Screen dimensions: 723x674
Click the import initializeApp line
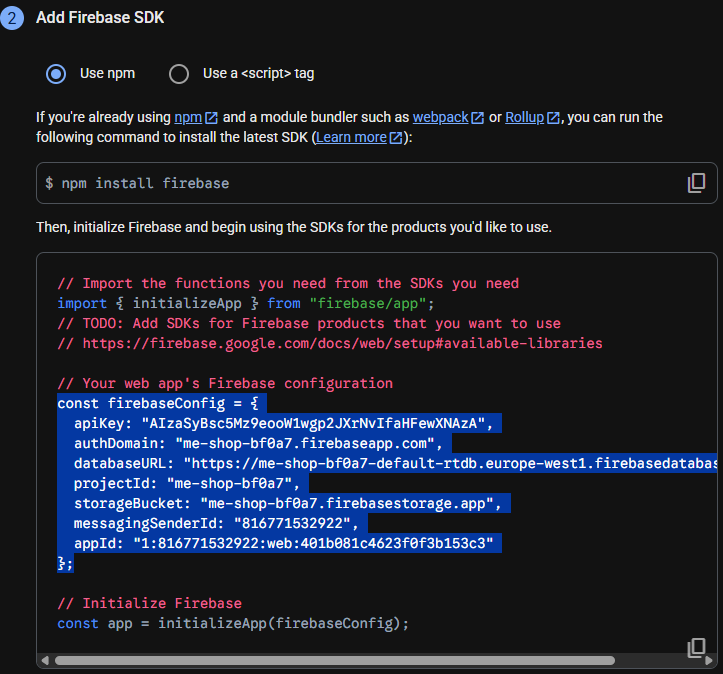(246, 303)
